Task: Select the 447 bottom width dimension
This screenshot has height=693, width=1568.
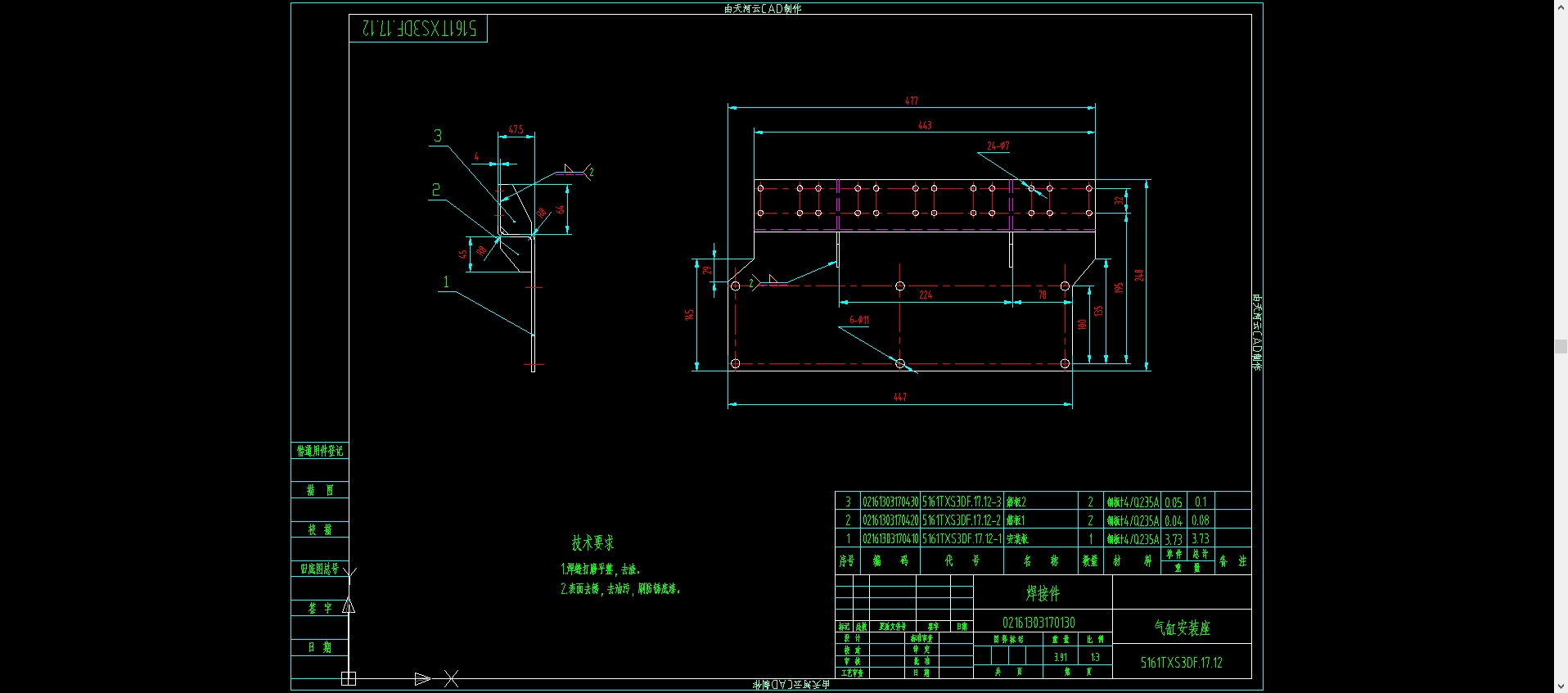Action: click(x=900, y=397)
